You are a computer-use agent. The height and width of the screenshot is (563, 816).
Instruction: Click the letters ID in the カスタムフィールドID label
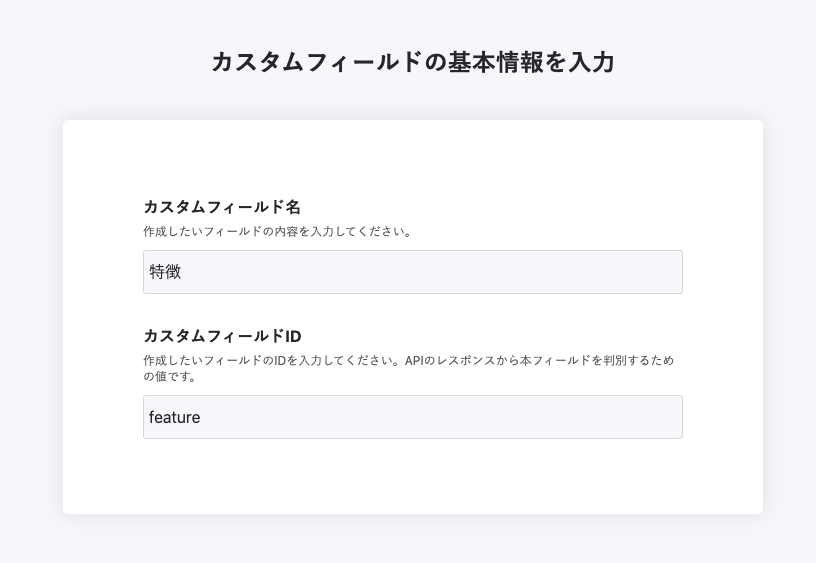pos(293,336)
